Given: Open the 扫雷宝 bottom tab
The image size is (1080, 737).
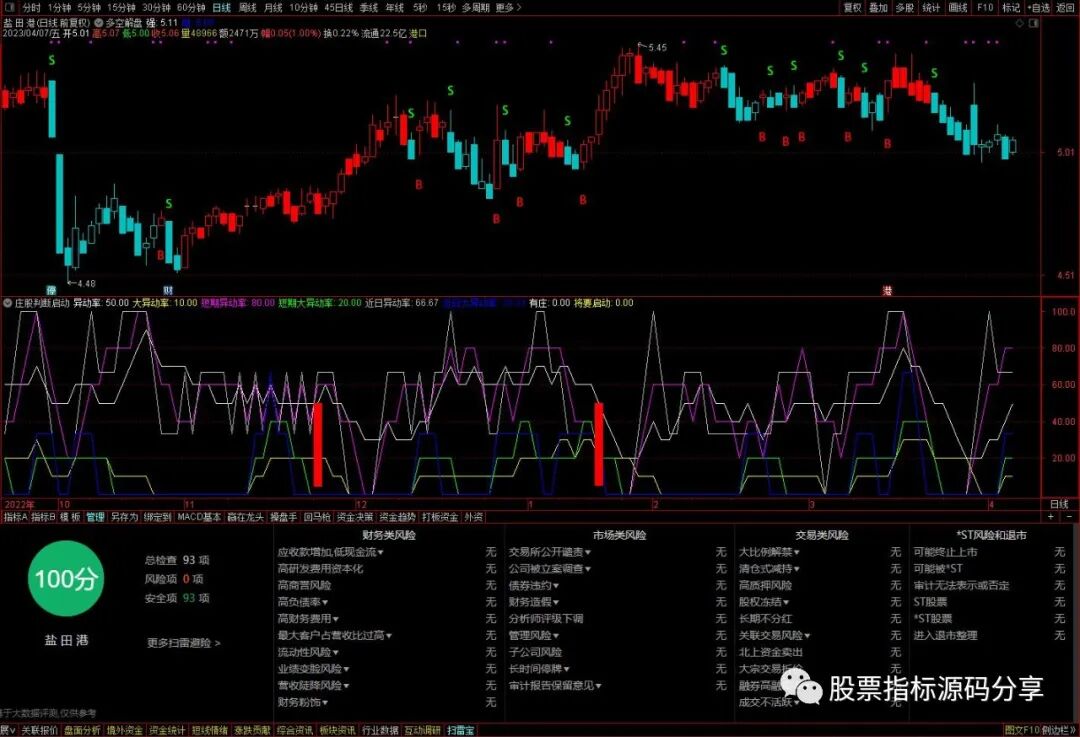Looking at the screenshot, I should click(461, 730).
